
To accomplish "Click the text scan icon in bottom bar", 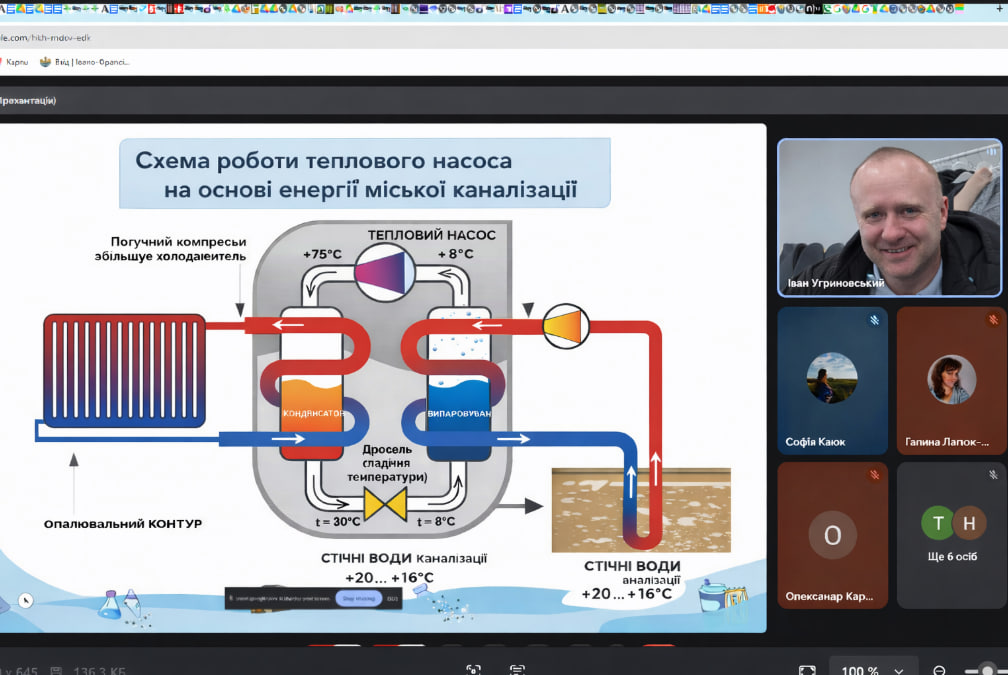I will click(x=517, y=670).
